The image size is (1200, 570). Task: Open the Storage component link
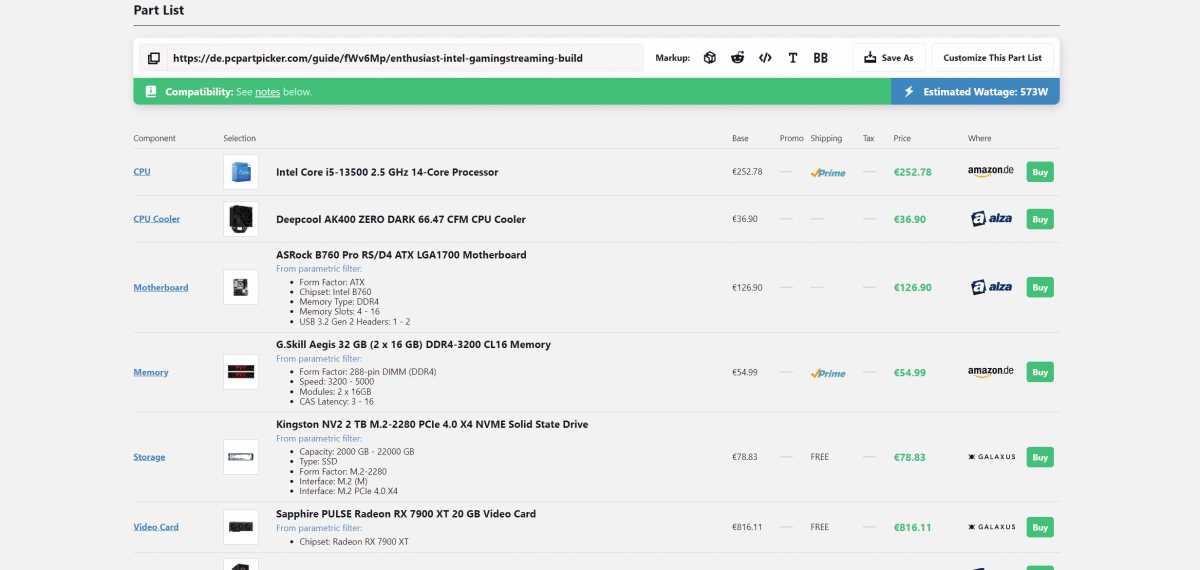(x=149, y=458)
